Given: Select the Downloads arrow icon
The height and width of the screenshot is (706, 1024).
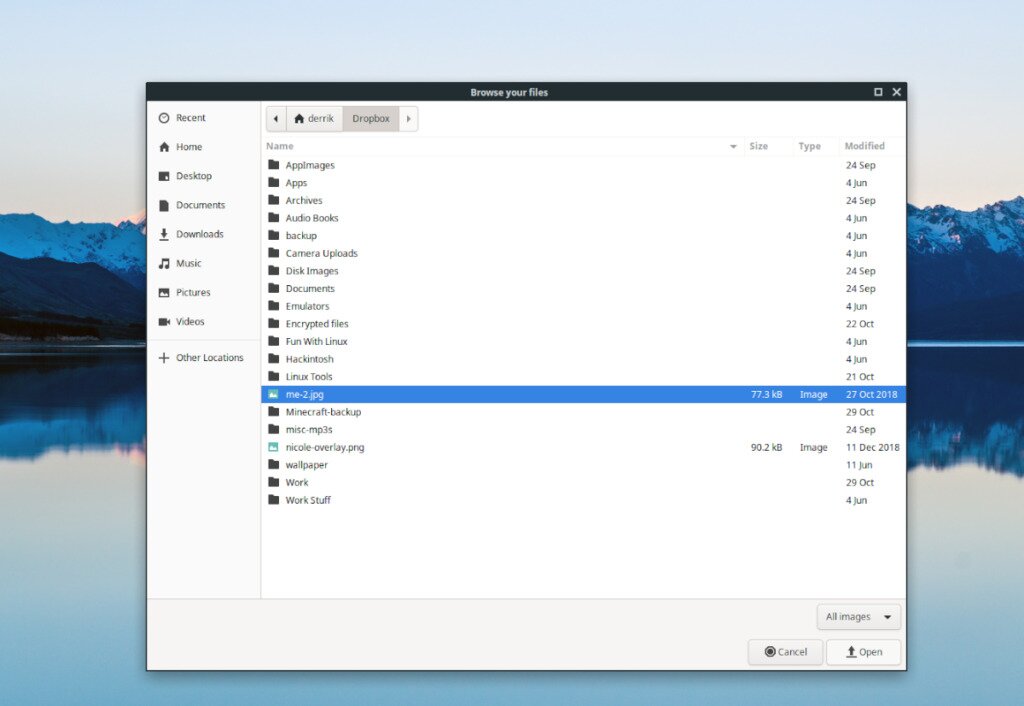Looking at the screenshot, I should tap(163, 234).
